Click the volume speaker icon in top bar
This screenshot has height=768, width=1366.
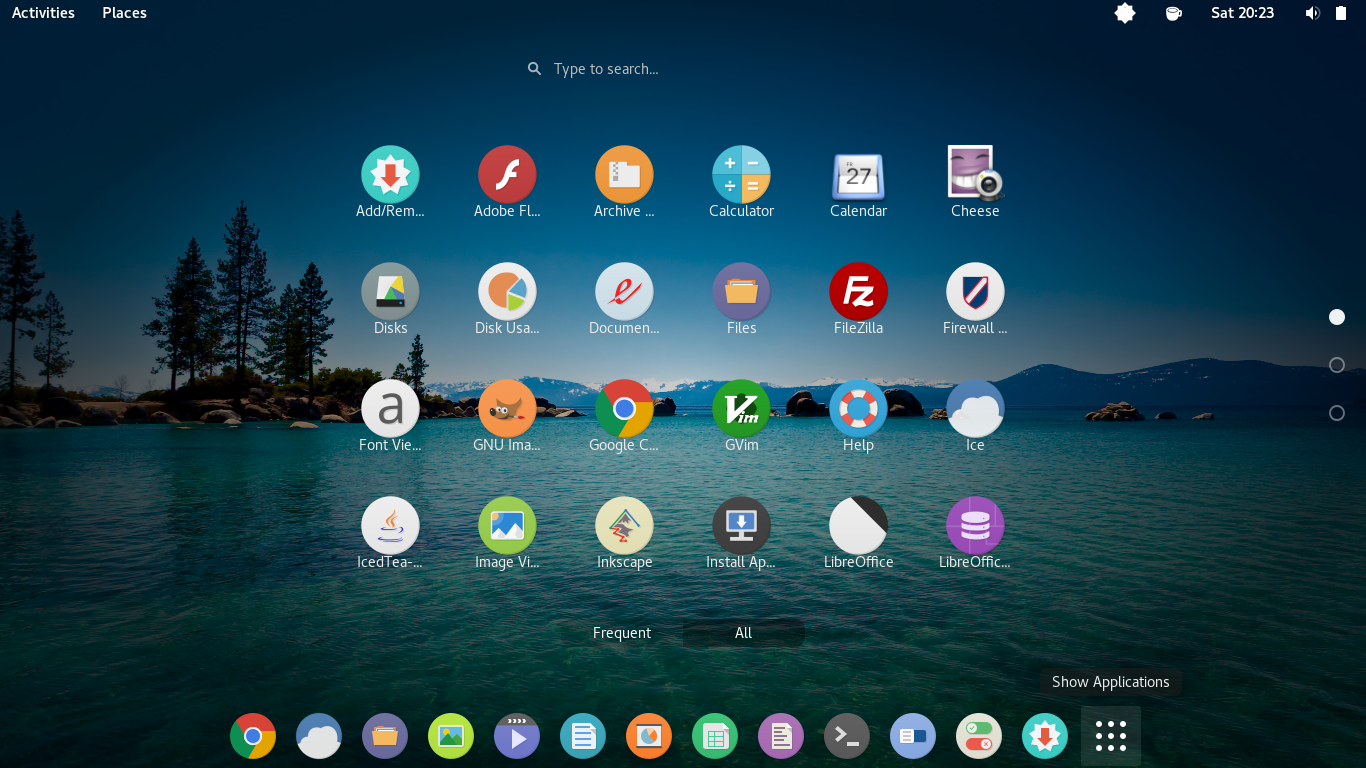pos(1313,13)
